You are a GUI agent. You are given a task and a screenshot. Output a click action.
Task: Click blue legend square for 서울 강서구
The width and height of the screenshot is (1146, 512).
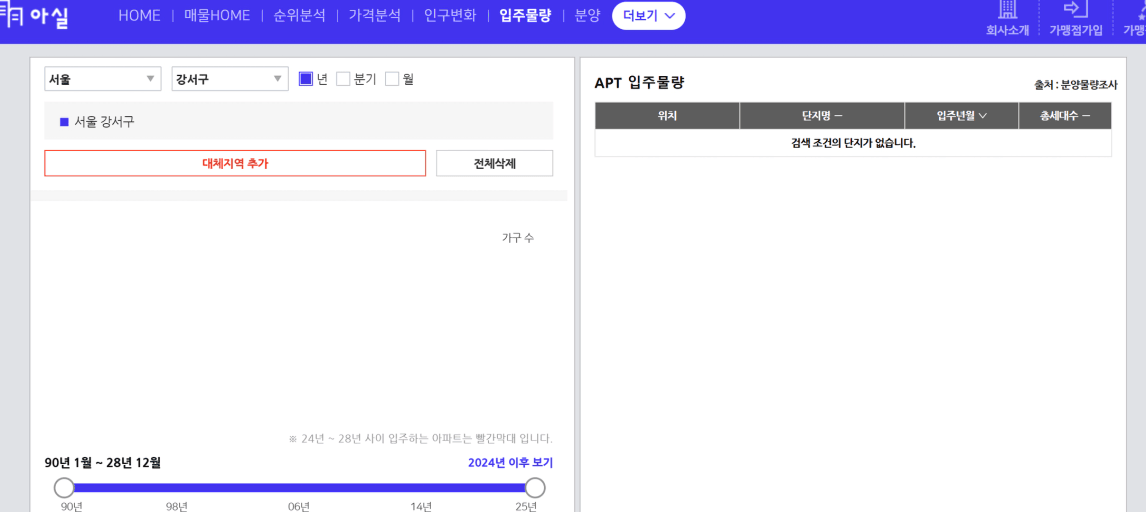[64, 122]
